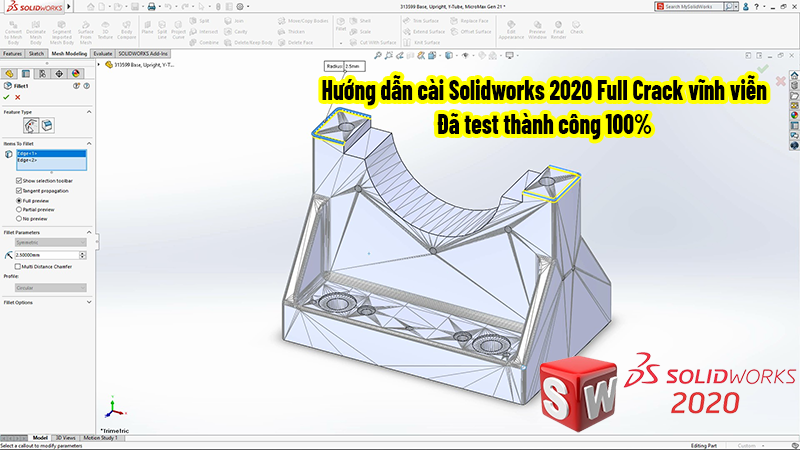Image resolution: width=800 pixels, height=450 pixels.
Task: Click the Home icon in the top toolbar
Action: (x=90, y=7)
